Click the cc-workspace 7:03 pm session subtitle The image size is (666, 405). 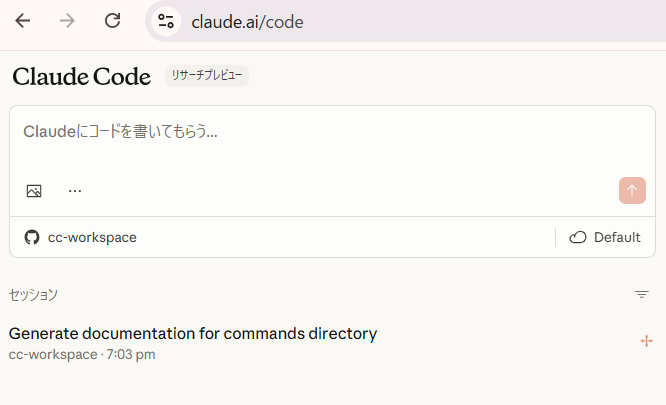82,354
